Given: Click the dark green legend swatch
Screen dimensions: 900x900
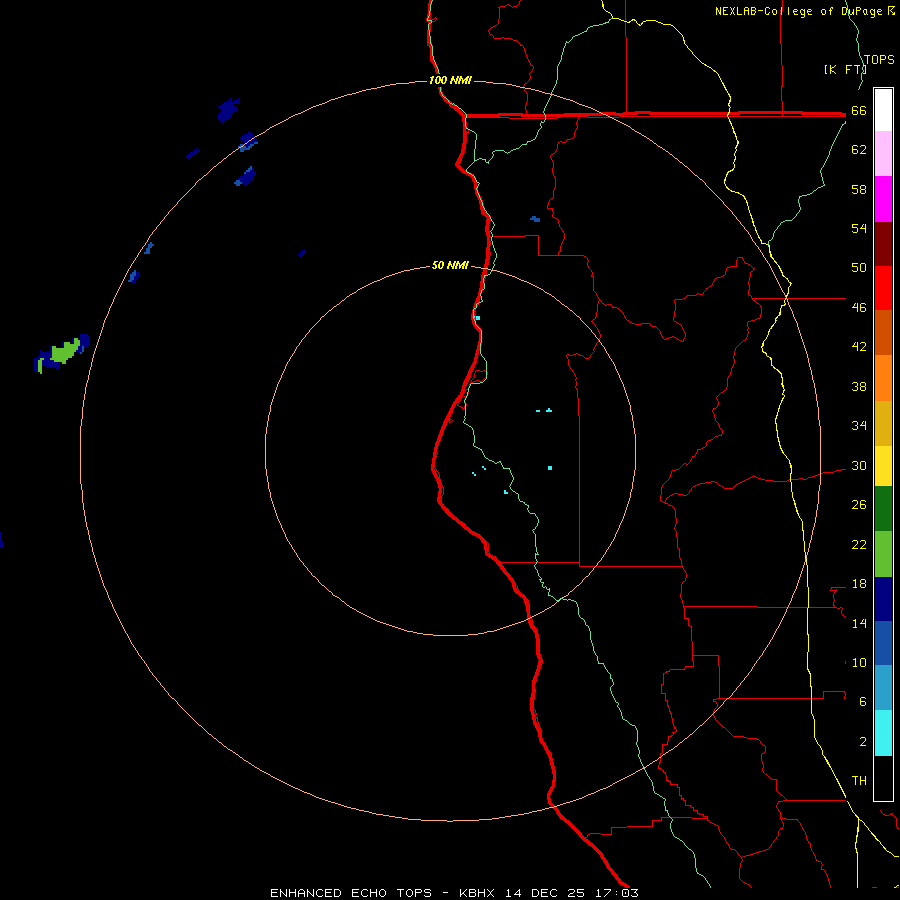Looking at the screenshot, I should pyautogui.click(x=883, y=509).
